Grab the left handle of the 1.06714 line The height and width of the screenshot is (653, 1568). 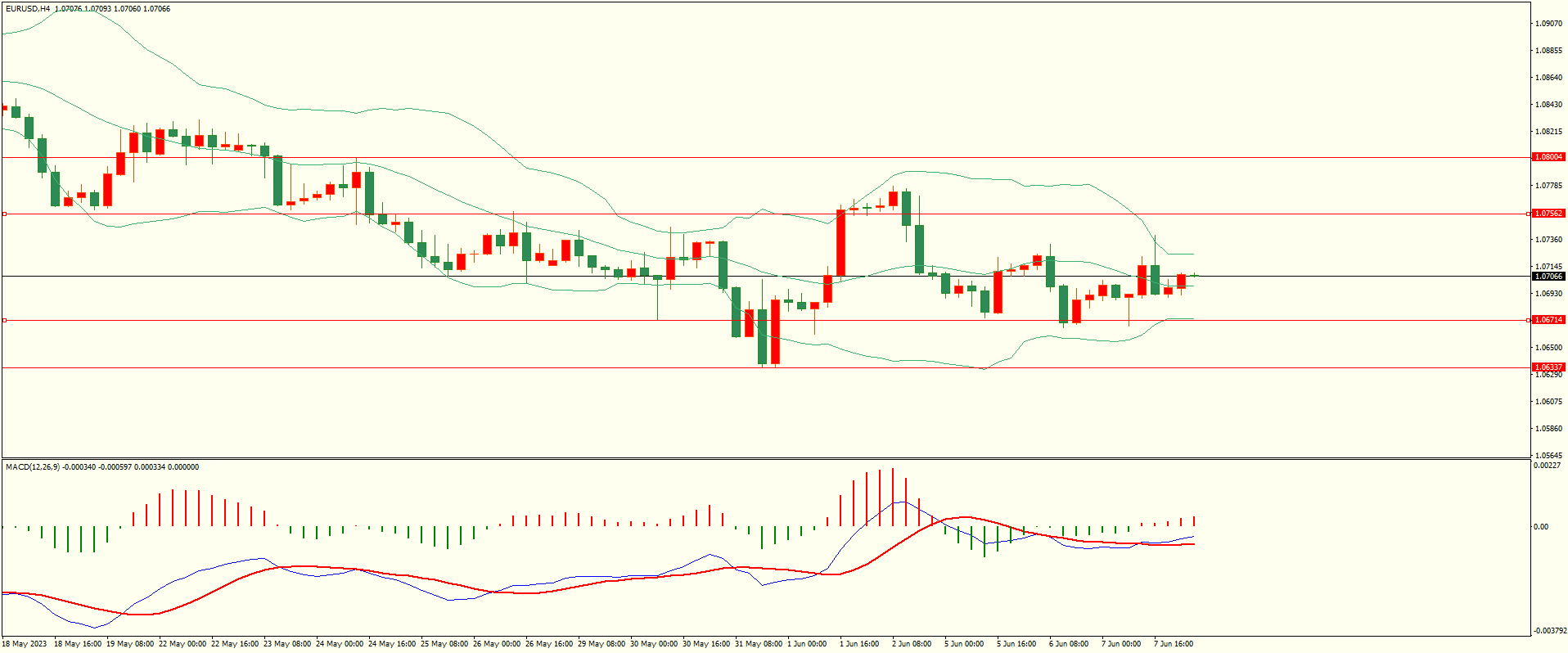coord(5,320)
